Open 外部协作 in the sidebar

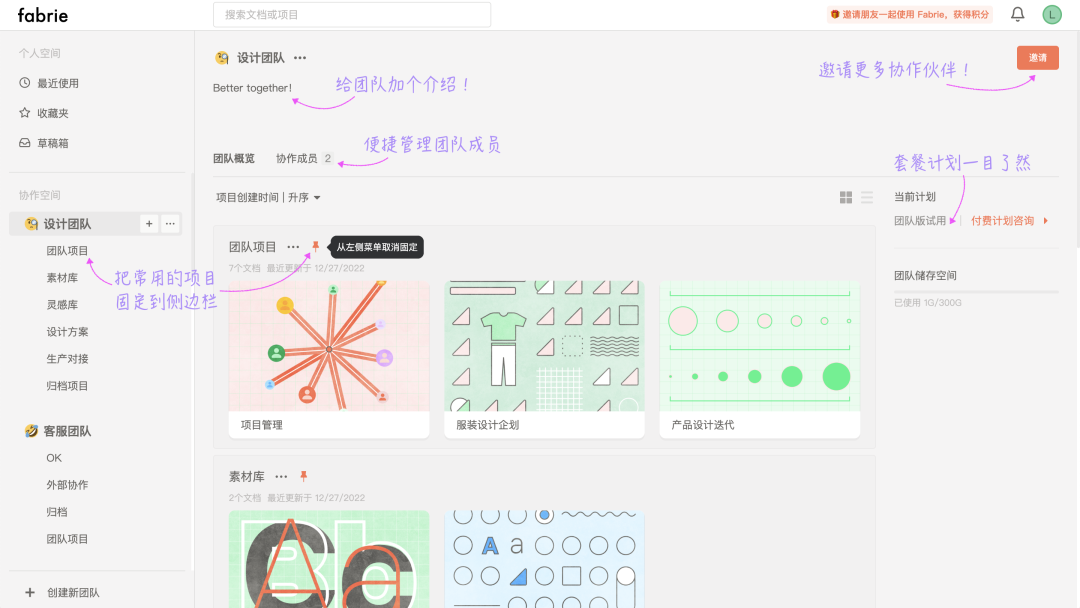(67, 485)
